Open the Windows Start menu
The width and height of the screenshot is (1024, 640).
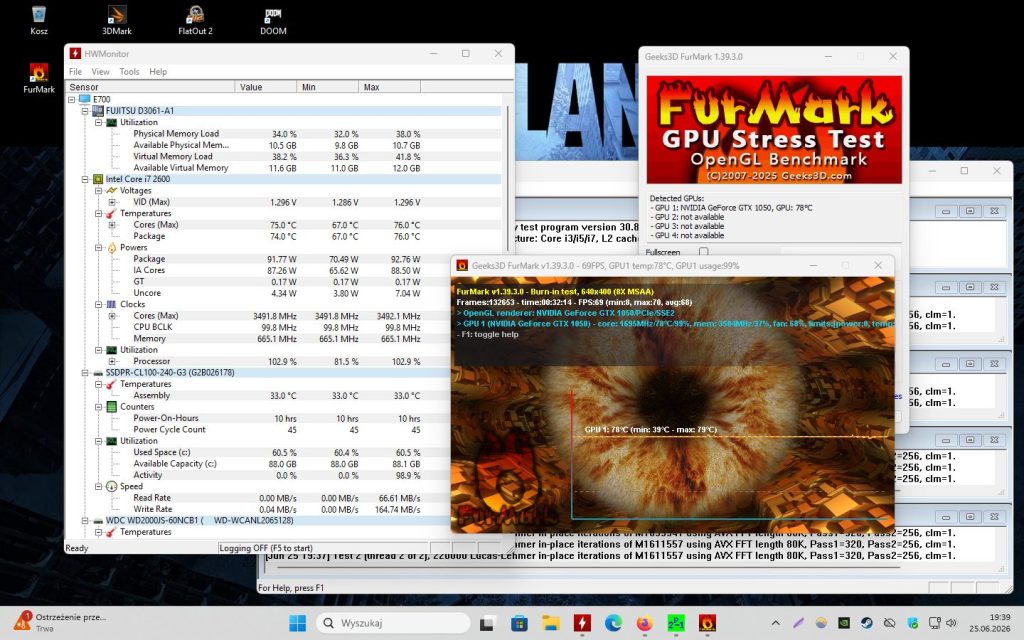297,623
